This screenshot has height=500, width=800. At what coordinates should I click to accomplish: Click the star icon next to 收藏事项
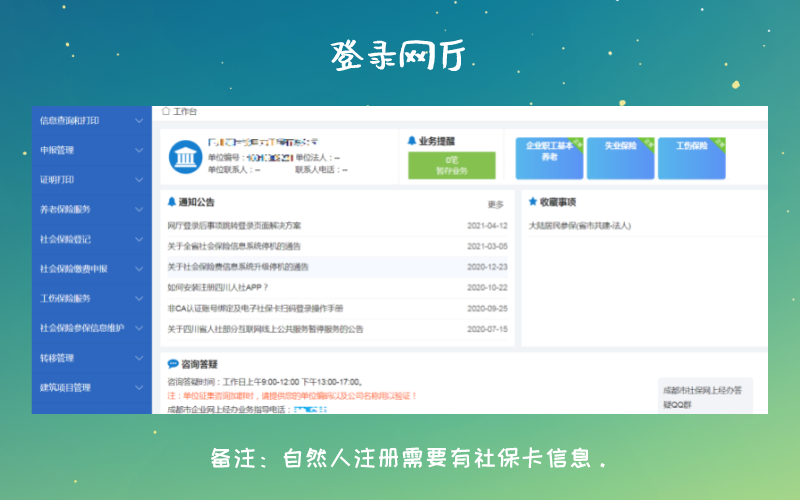(x=531, y=202)
